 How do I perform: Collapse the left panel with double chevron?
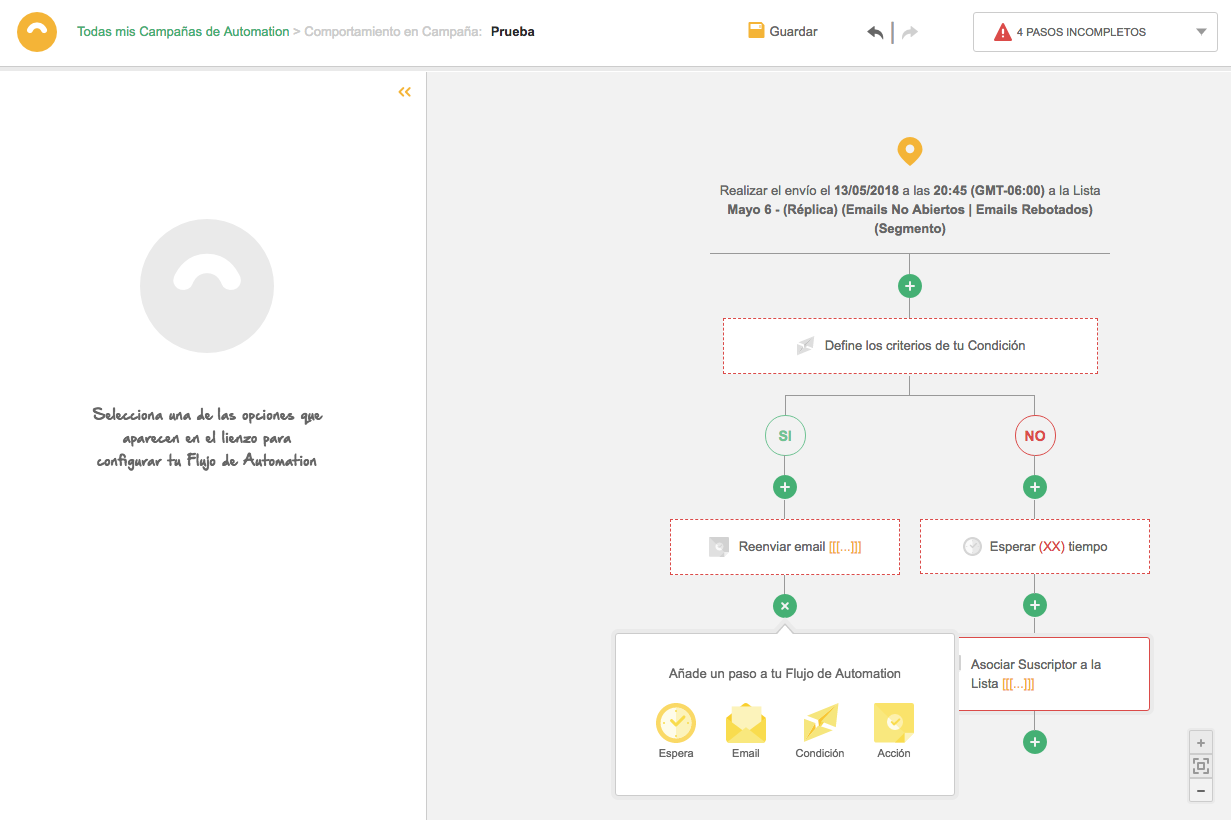point(404,92)
